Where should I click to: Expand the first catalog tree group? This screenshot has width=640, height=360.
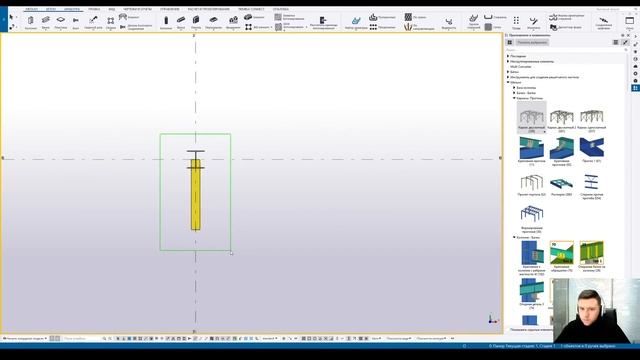coord(508,56)
